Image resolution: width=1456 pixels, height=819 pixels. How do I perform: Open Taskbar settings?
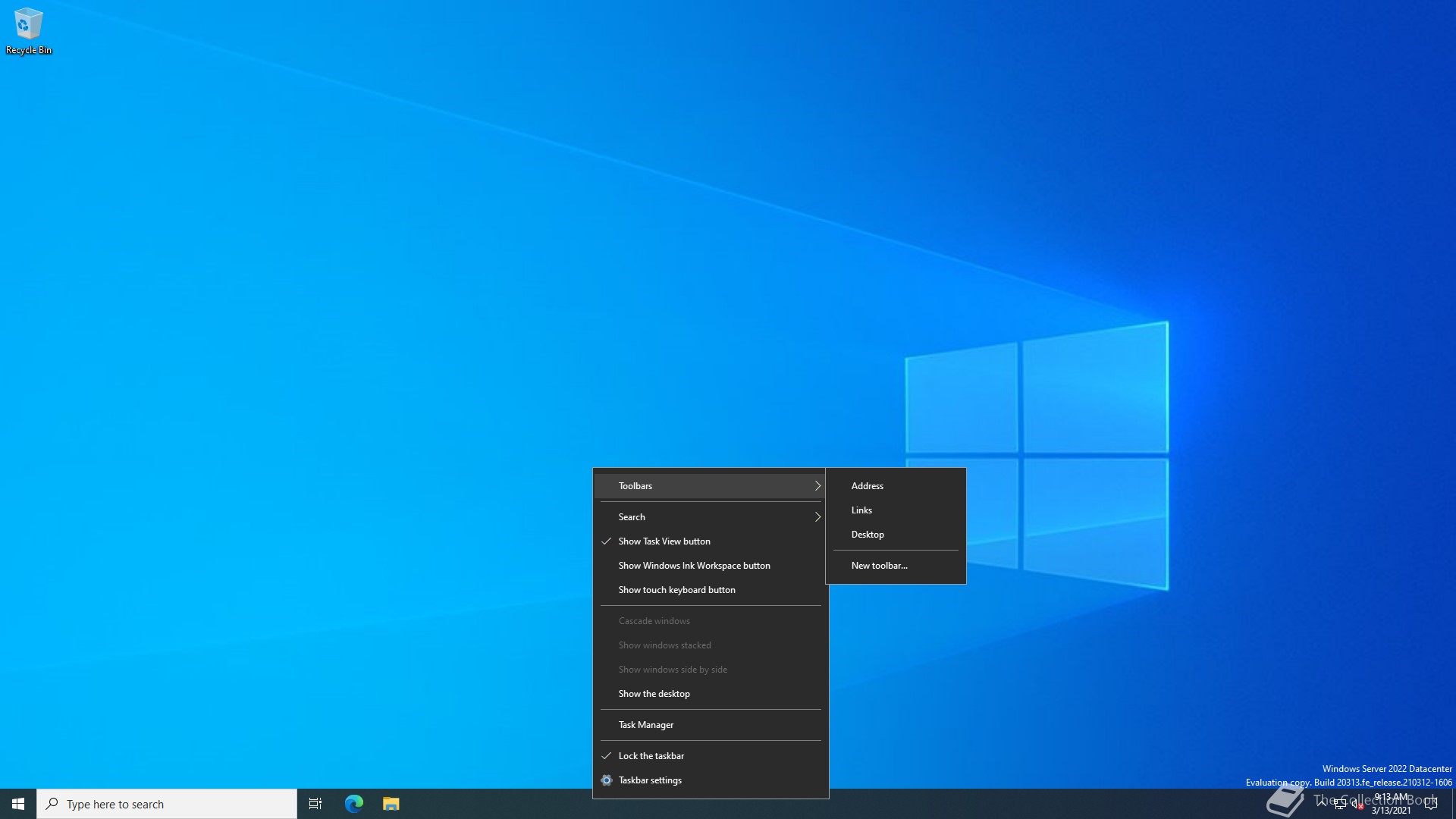pyautogui.click(x=711, y=780)
